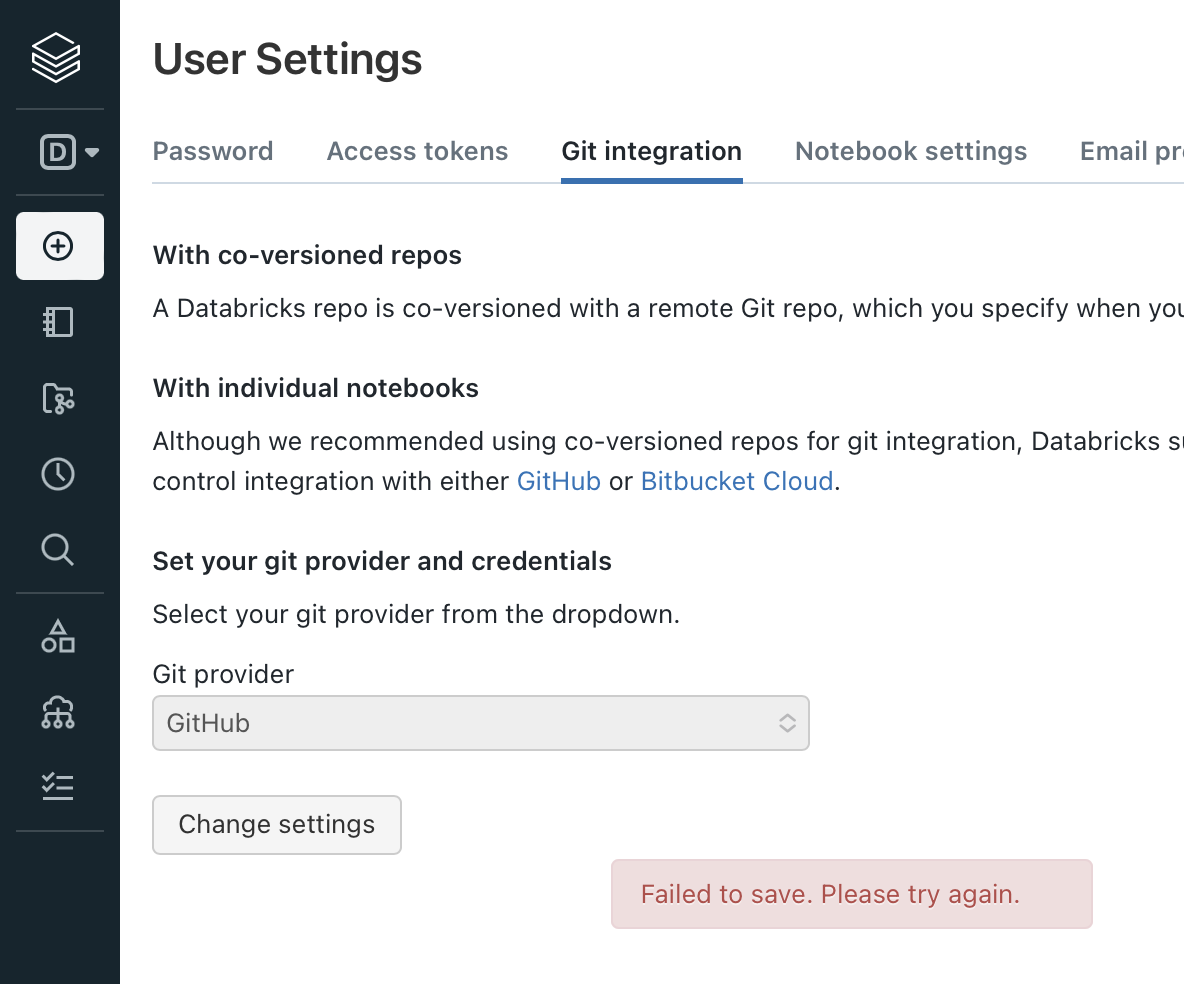
Task: Expand the GitHub selection chevron
Action: point(787,722)
